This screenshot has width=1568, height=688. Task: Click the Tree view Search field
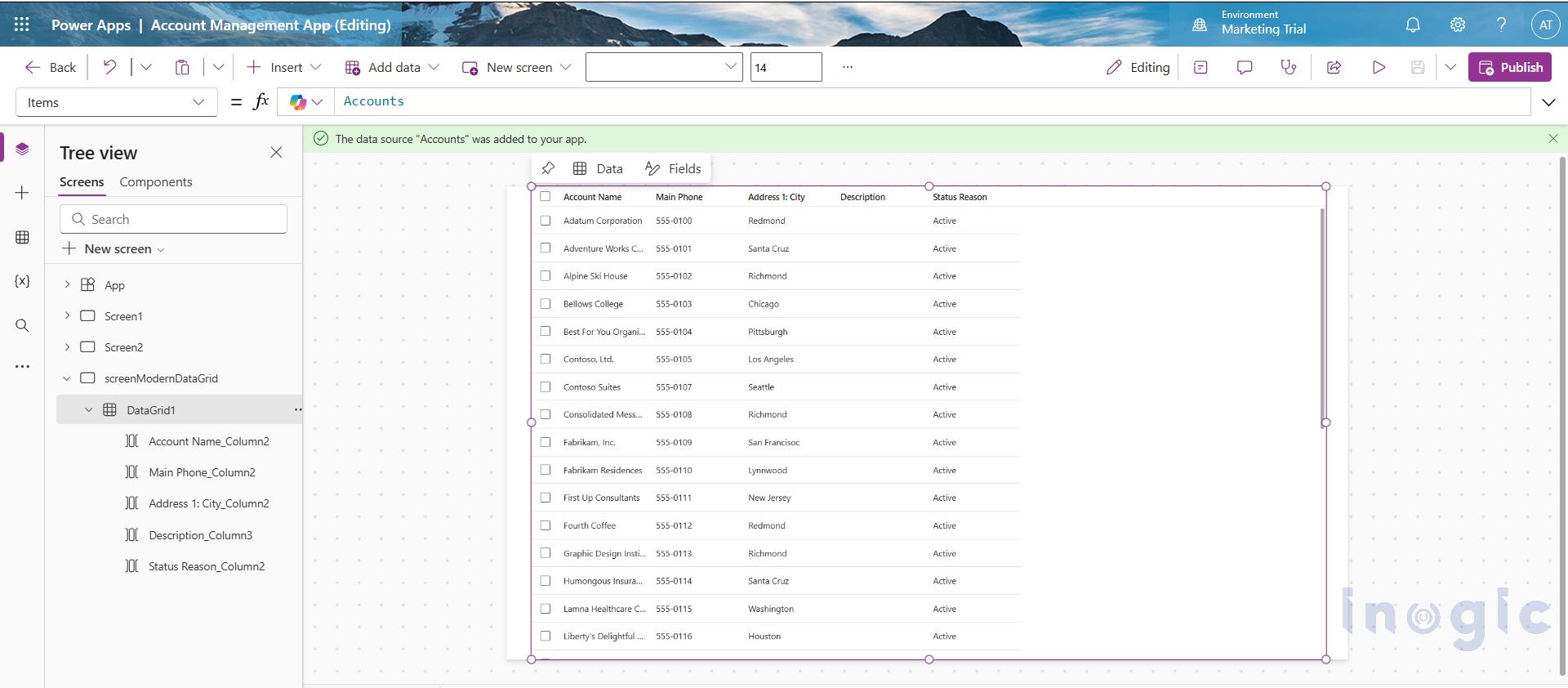[x=173, y=219]
